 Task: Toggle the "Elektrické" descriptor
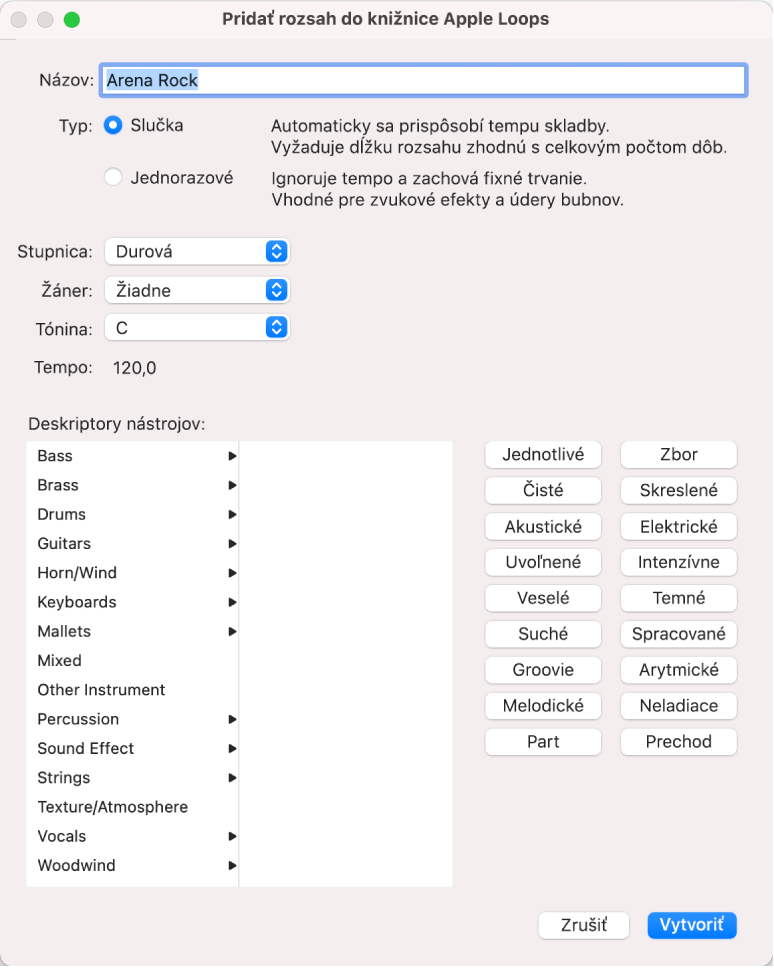[x=678, y=526]
